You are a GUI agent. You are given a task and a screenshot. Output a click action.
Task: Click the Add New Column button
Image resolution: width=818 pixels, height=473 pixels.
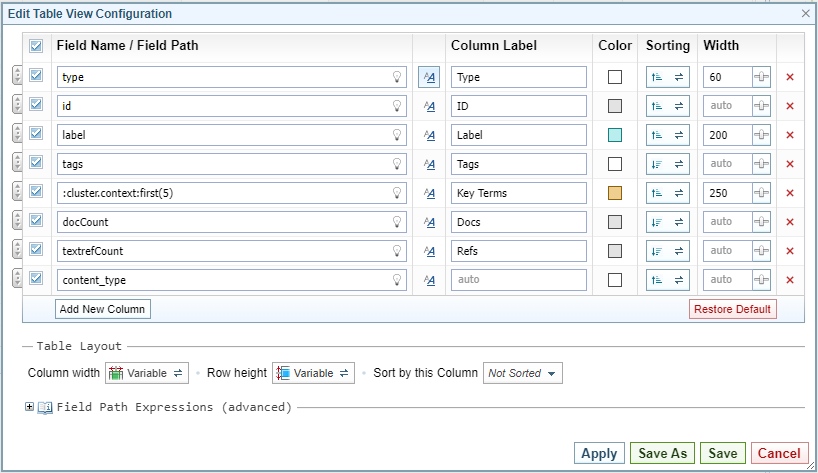click(102, 309)
